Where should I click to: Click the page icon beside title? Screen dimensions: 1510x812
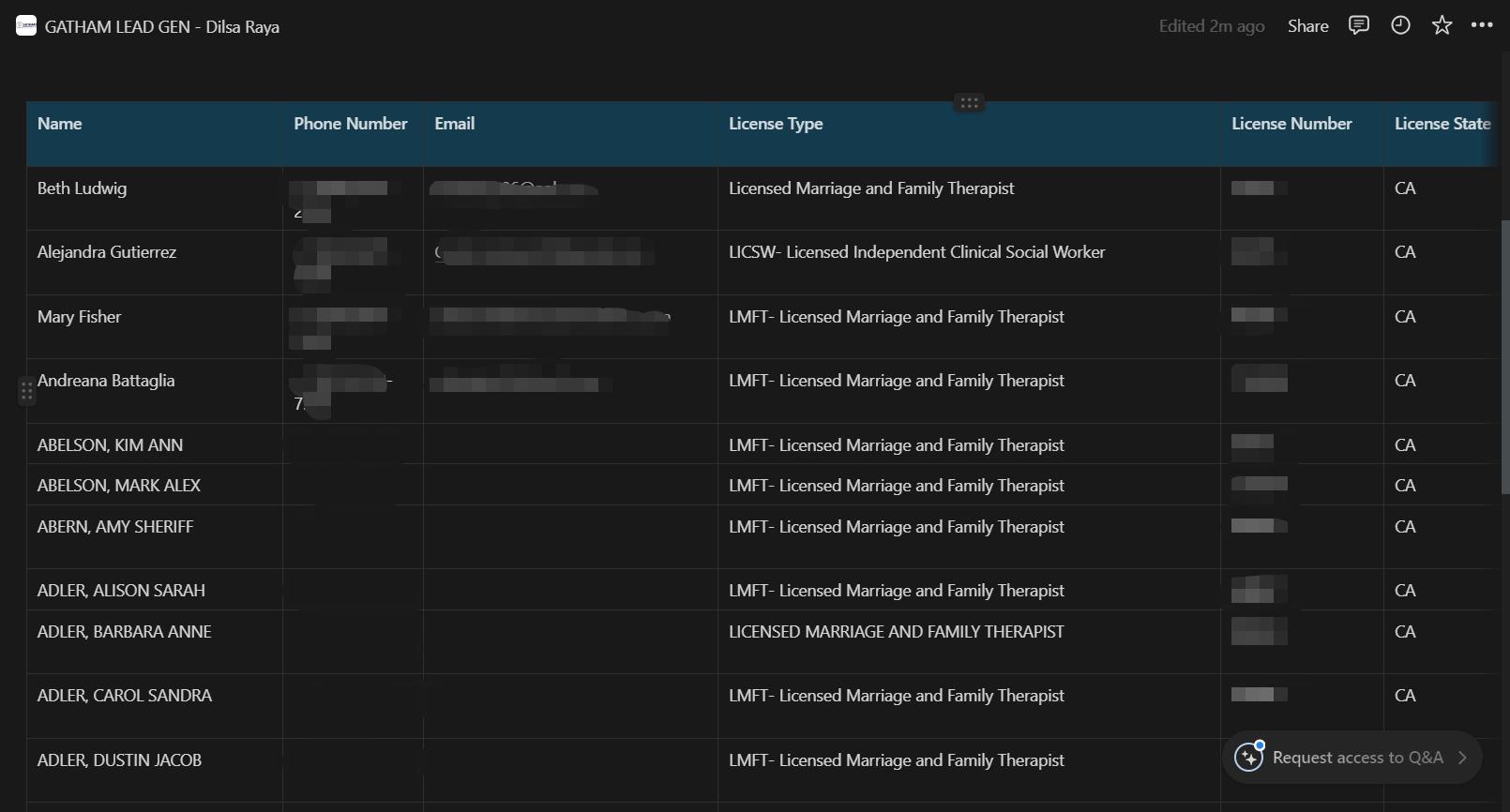(x=26, y=26)
